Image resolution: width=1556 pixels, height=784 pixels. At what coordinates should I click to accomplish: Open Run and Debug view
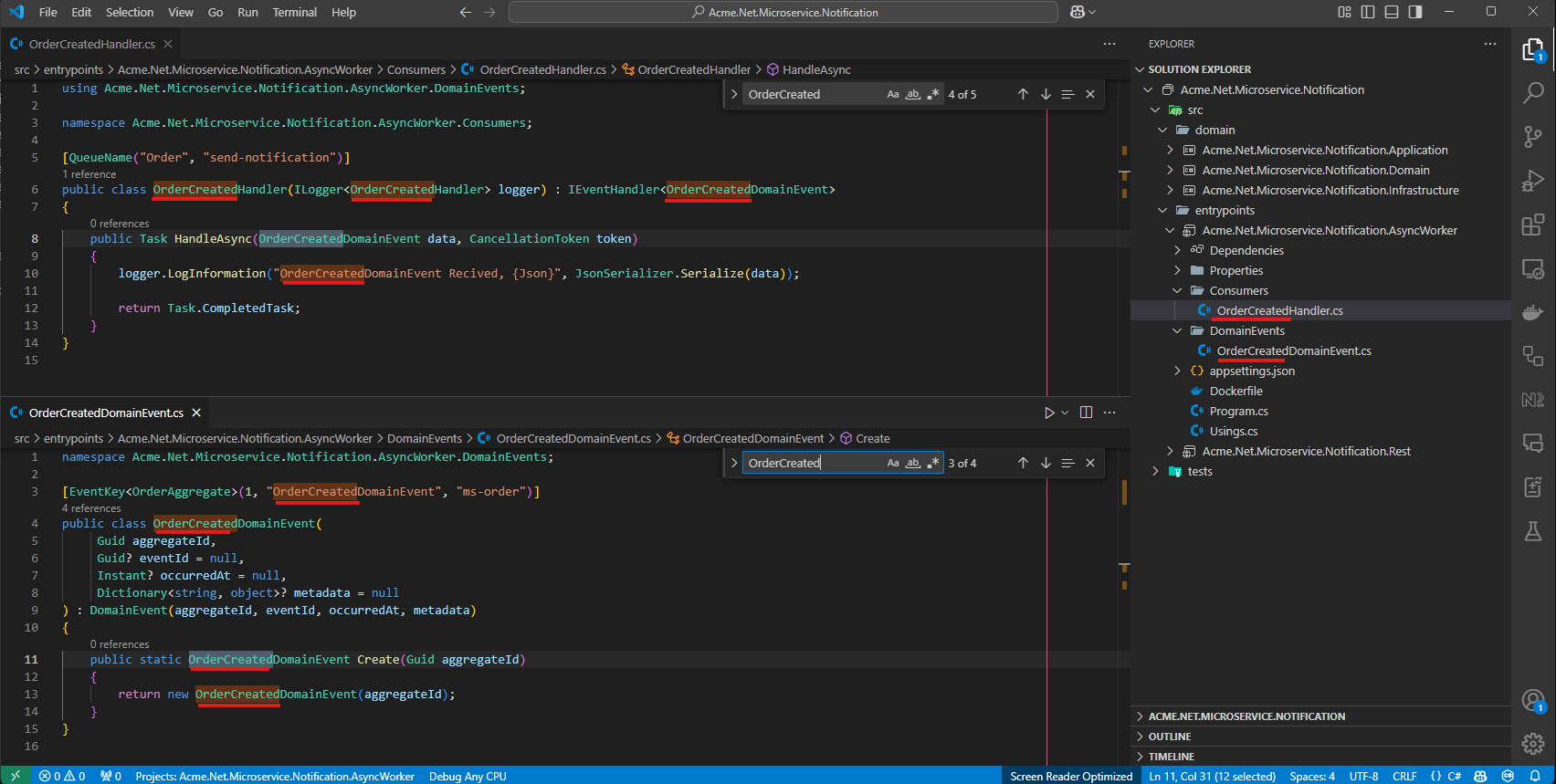[1533, 181]
